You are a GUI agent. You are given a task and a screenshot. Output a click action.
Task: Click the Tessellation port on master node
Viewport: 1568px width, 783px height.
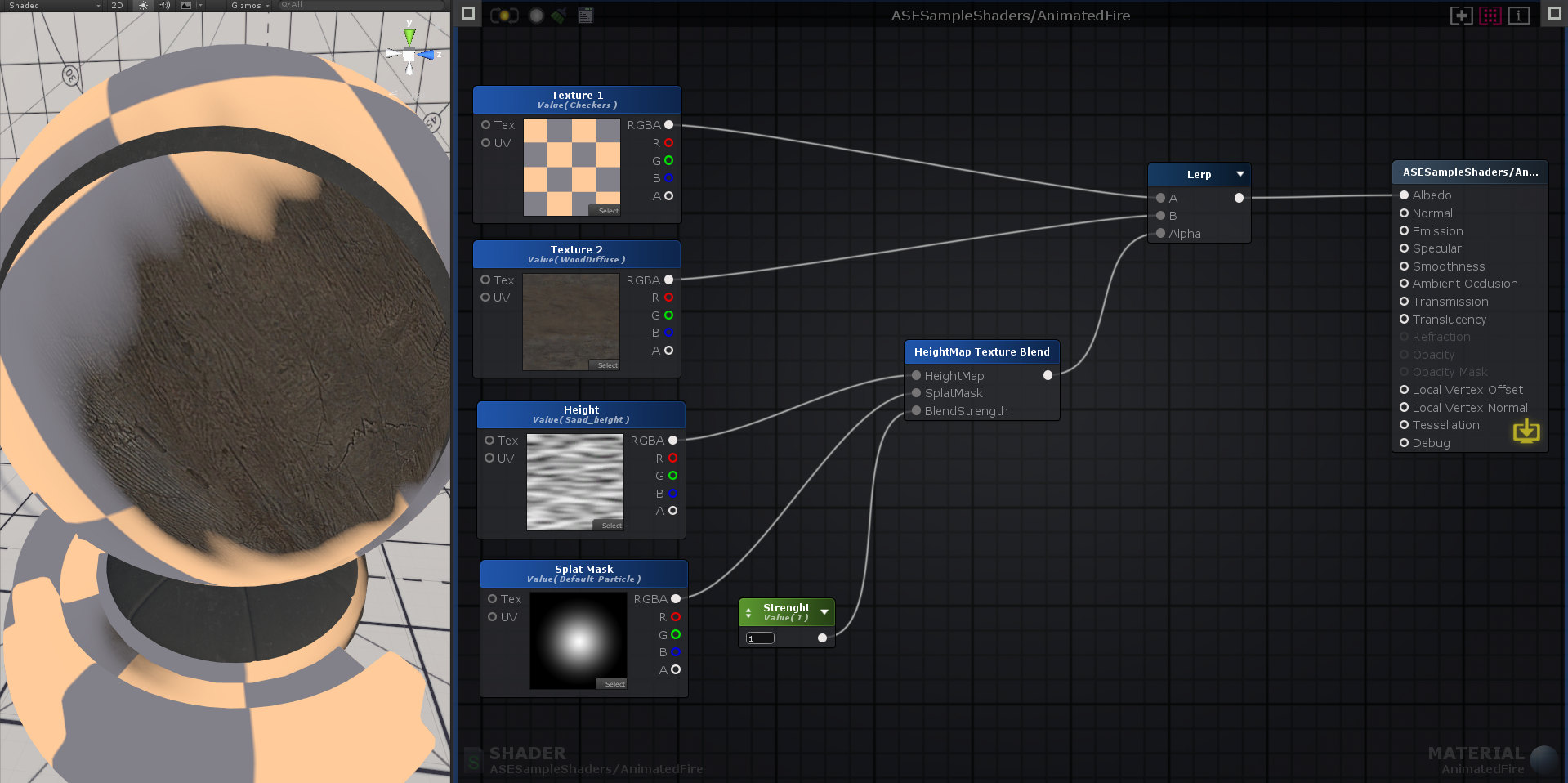[x=1404, y=425]
